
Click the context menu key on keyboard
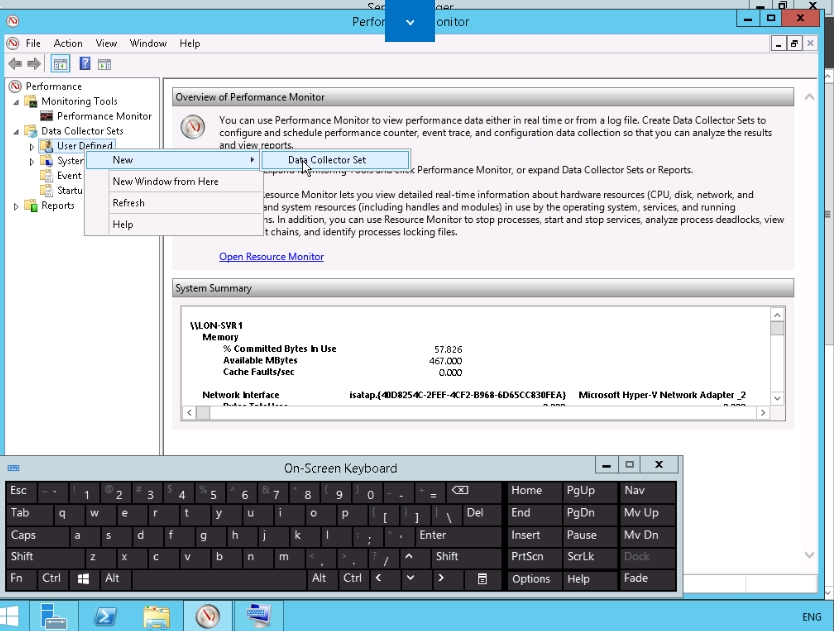tap(482, 579)
